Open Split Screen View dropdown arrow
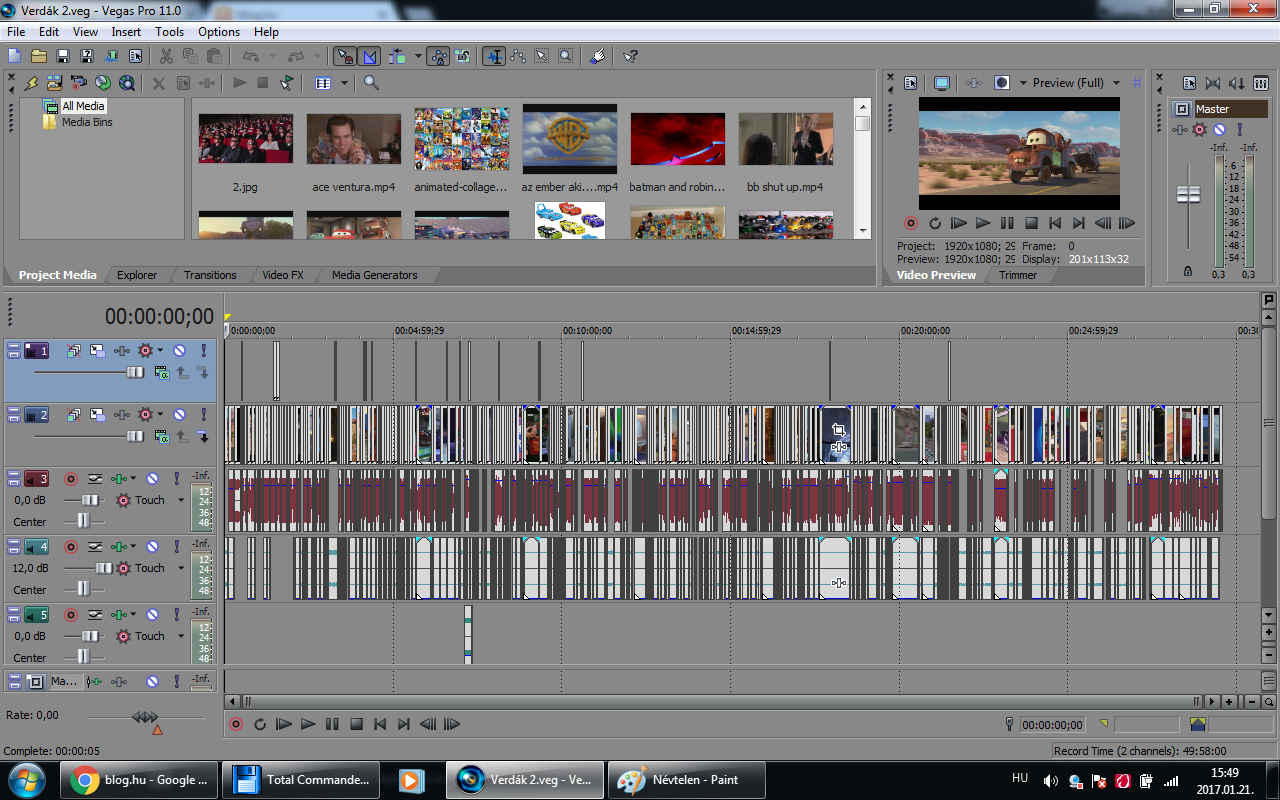Image resolution: width=1280 pixels, height=800 pixels. (1023, 83)
